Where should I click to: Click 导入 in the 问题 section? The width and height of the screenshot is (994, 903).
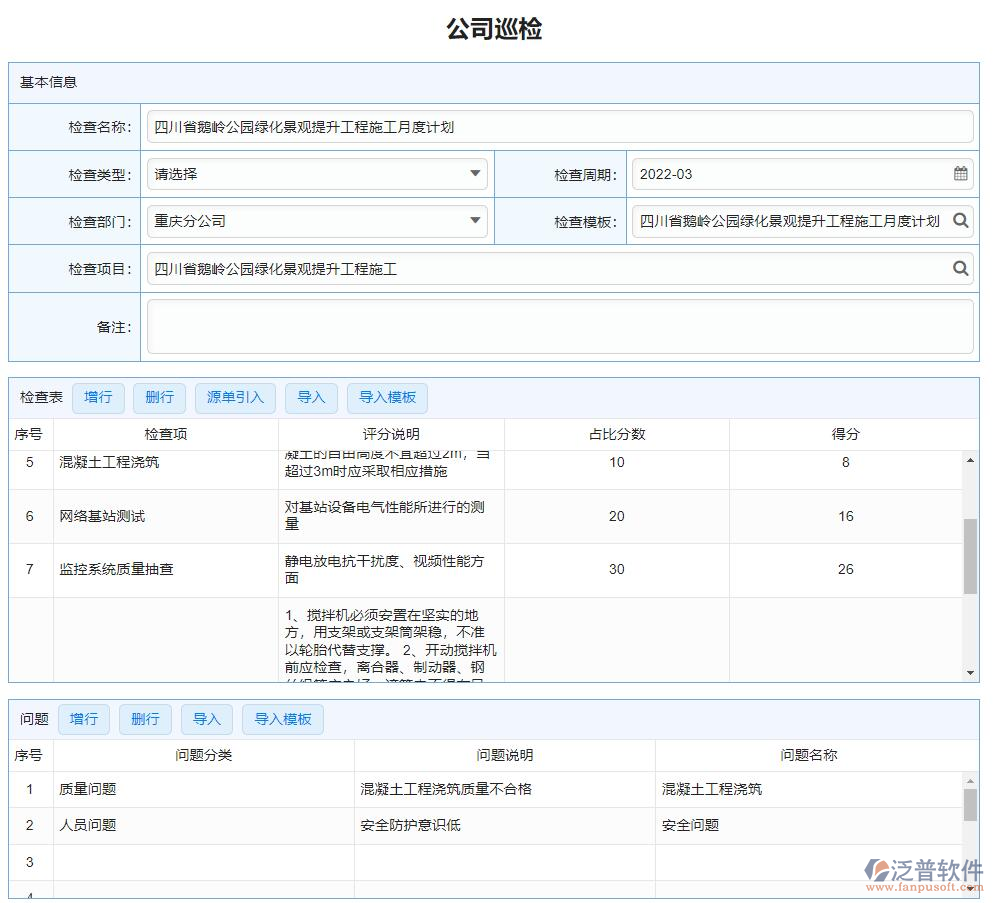(206, 719)
